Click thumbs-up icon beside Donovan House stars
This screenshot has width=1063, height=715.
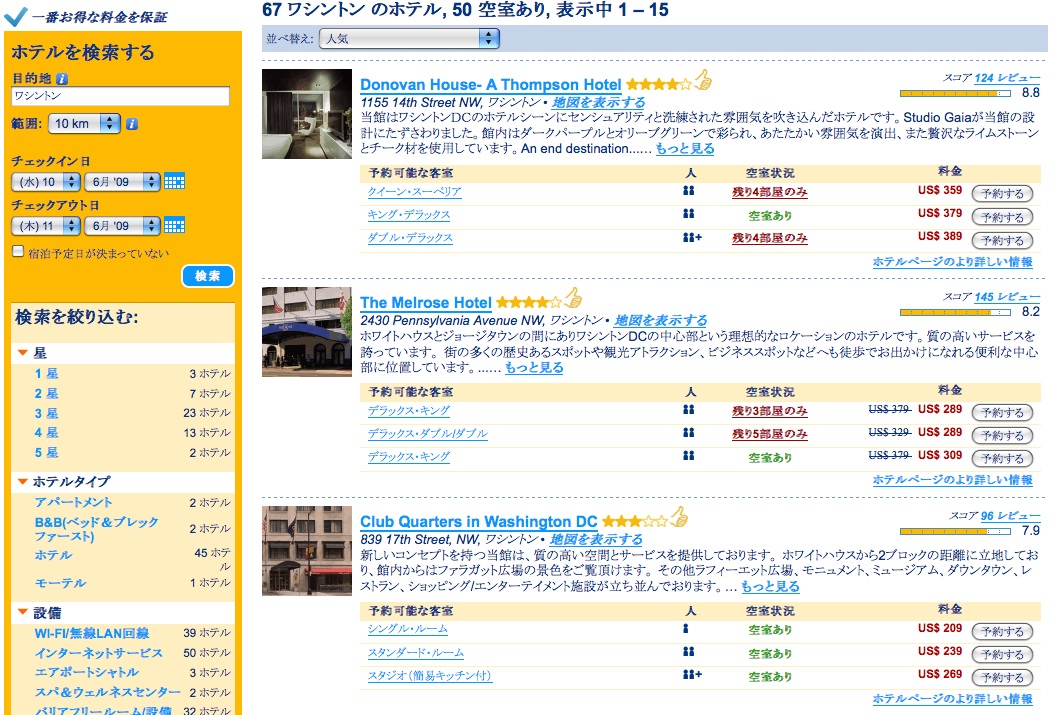click(702, 81)
